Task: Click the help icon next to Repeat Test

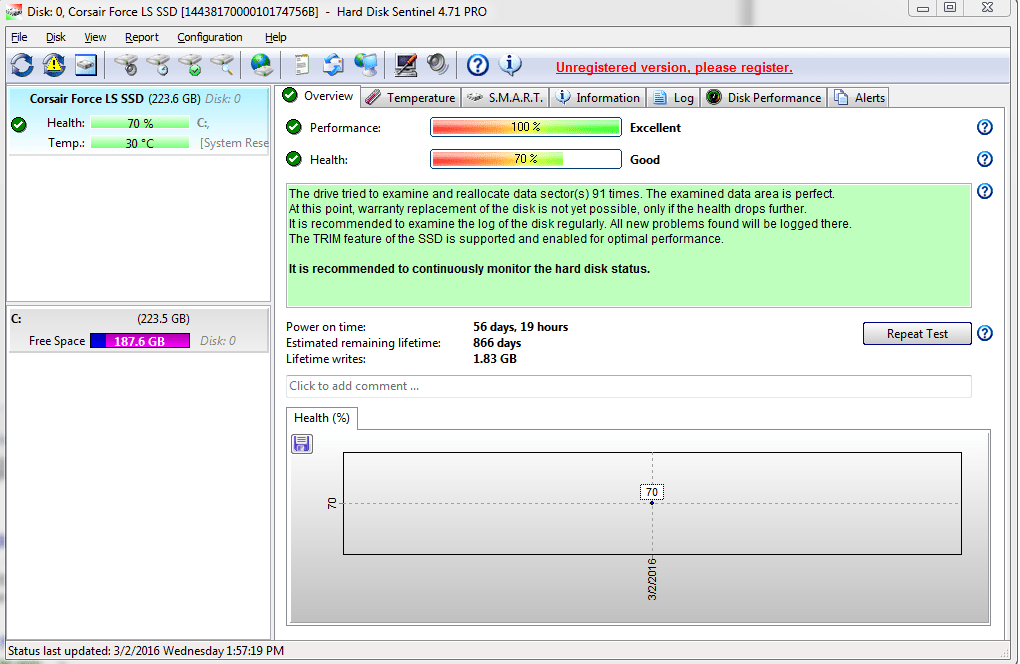Action: coord(985,334)
